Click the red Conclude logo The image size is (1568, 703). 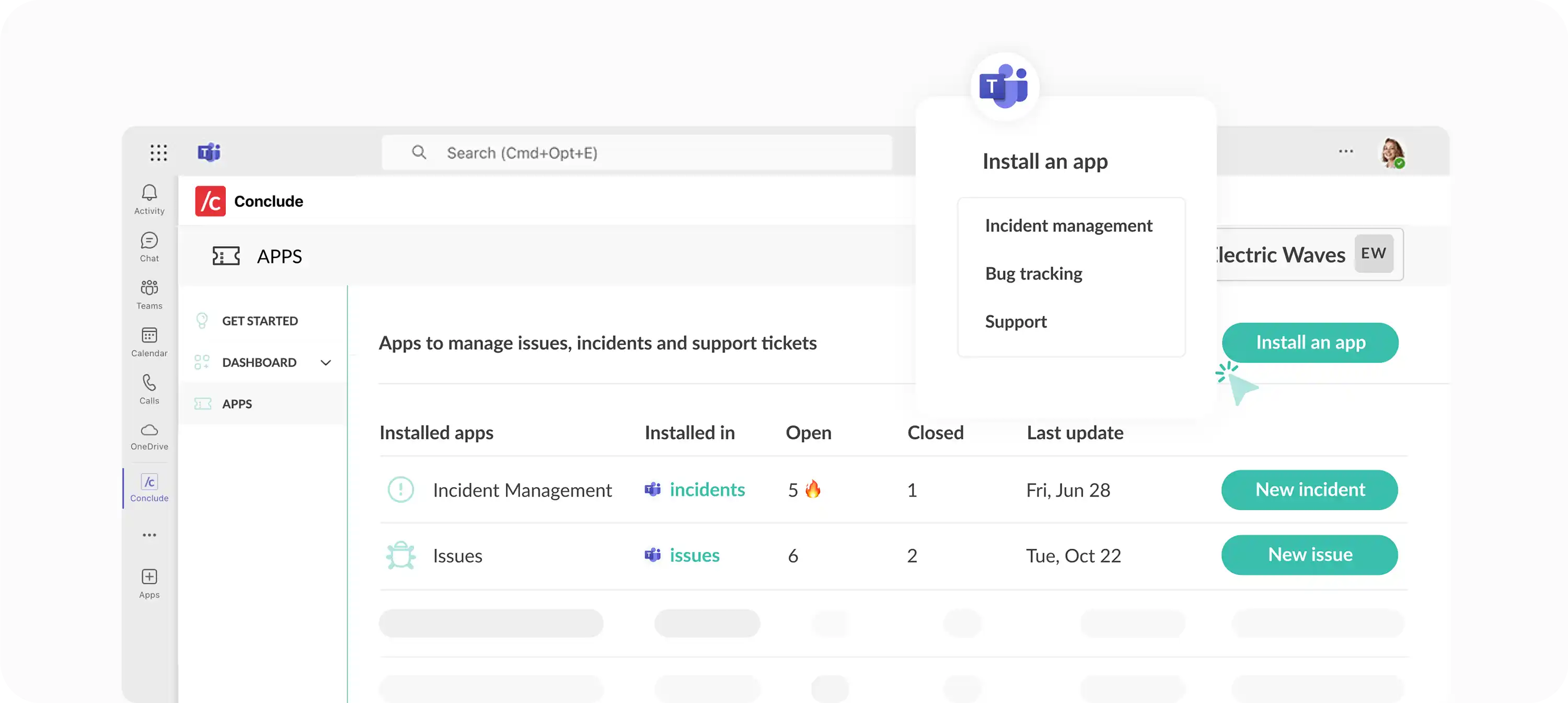pos(210,201)
